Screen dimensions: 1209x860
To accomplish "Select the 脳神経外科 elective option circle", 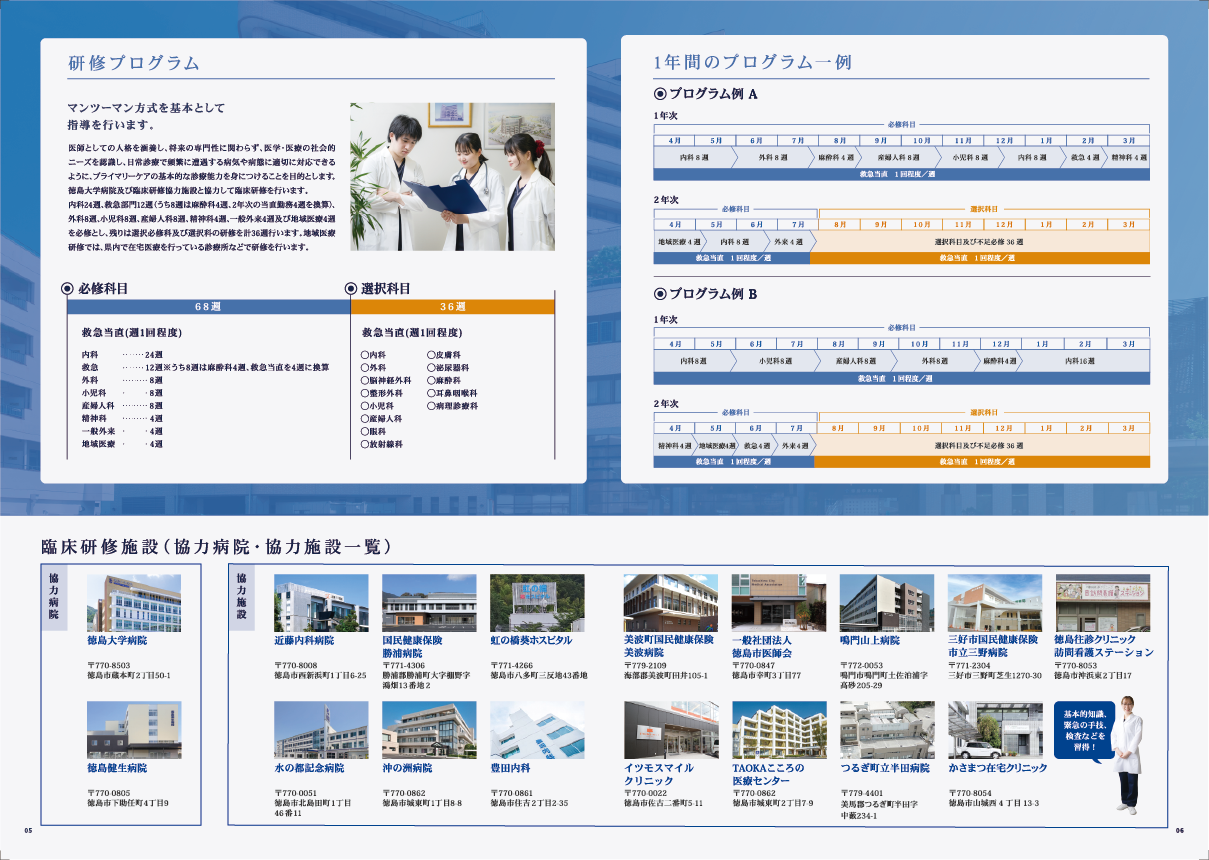I will click(x=366, y=381).
